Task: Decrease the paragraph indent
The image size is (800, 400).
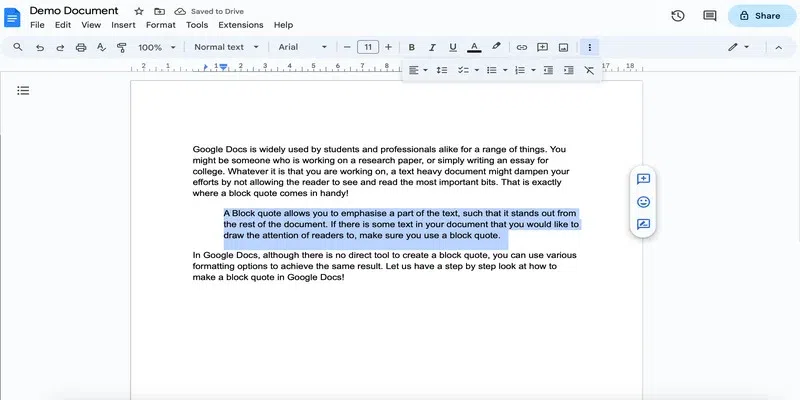Action: (548, 70)
